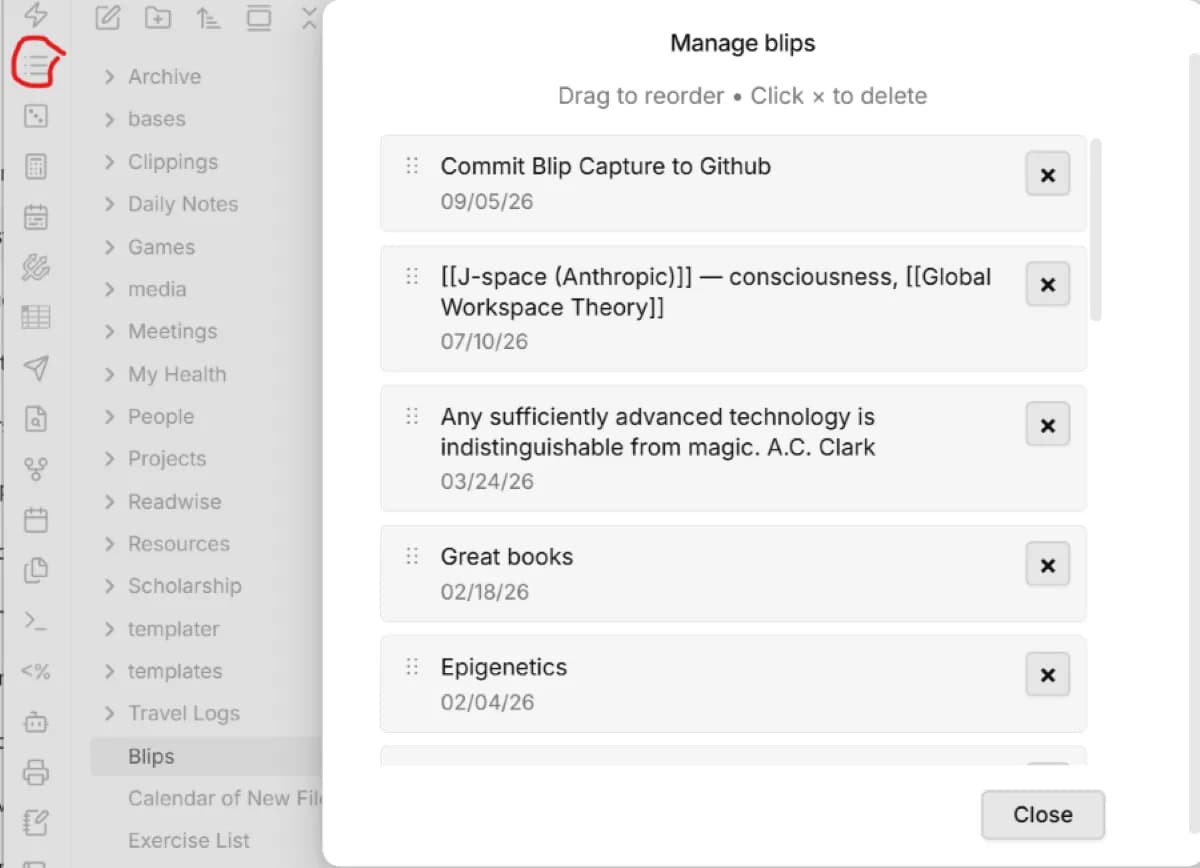Delete the Great books blip
Image resolution: width=1200 pixels, height=868 pixels.
point(1048,565)
